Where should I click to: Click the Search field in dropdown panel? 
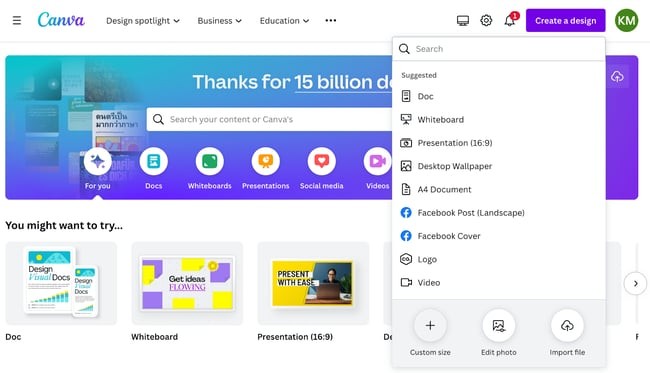499,49
